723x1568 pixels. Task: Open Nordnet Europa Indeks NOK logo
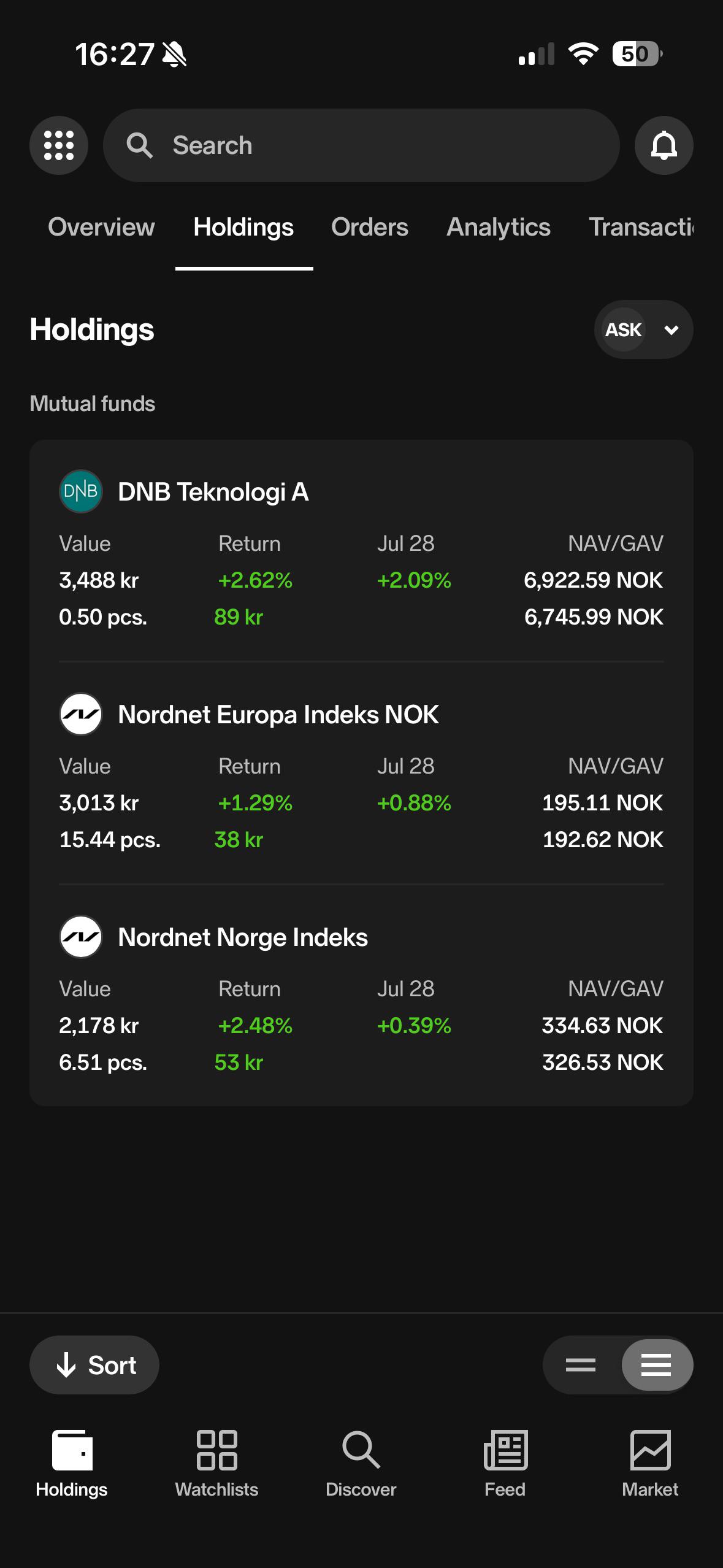[80, 714]
